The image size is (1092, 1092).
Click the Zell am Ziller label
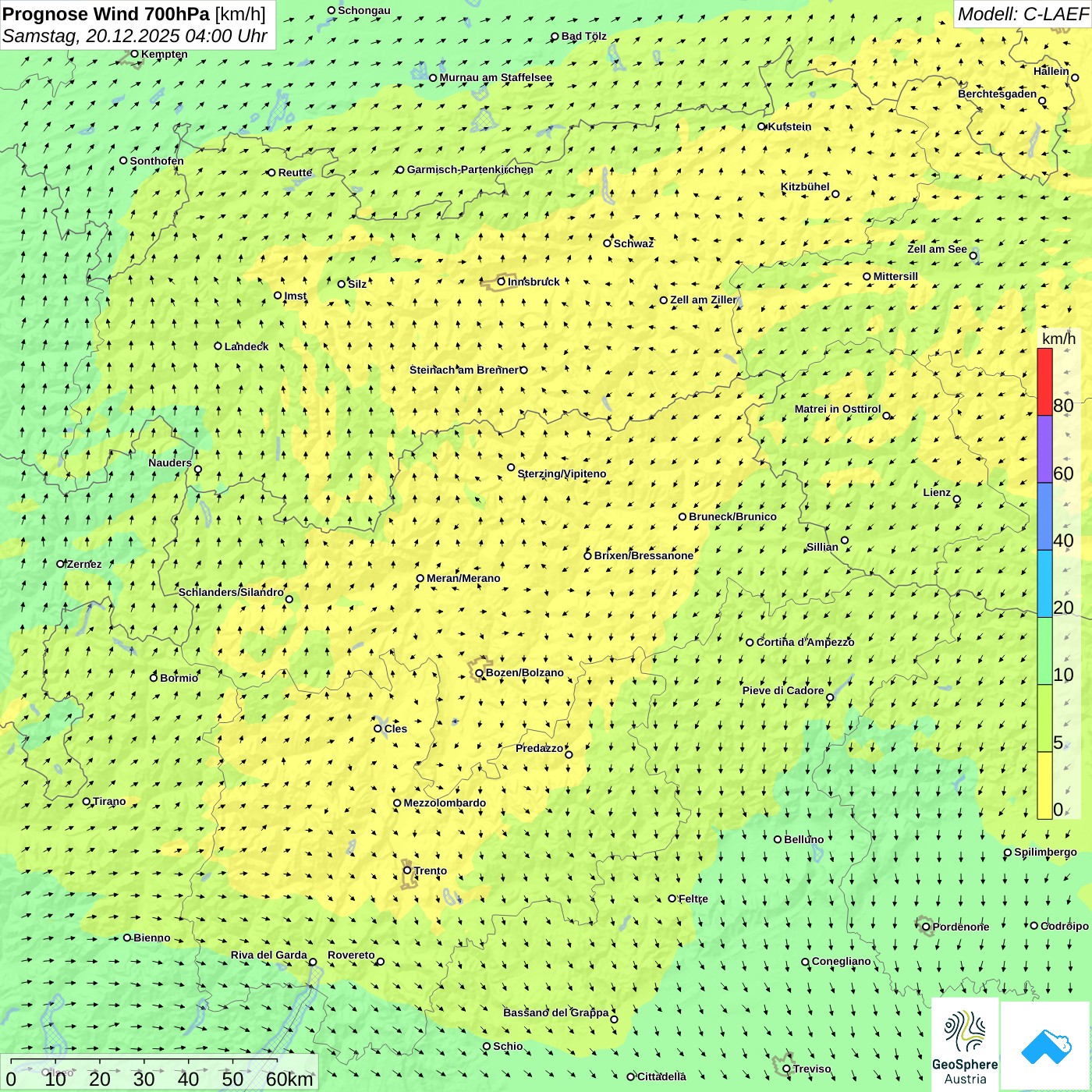[704, 300]
